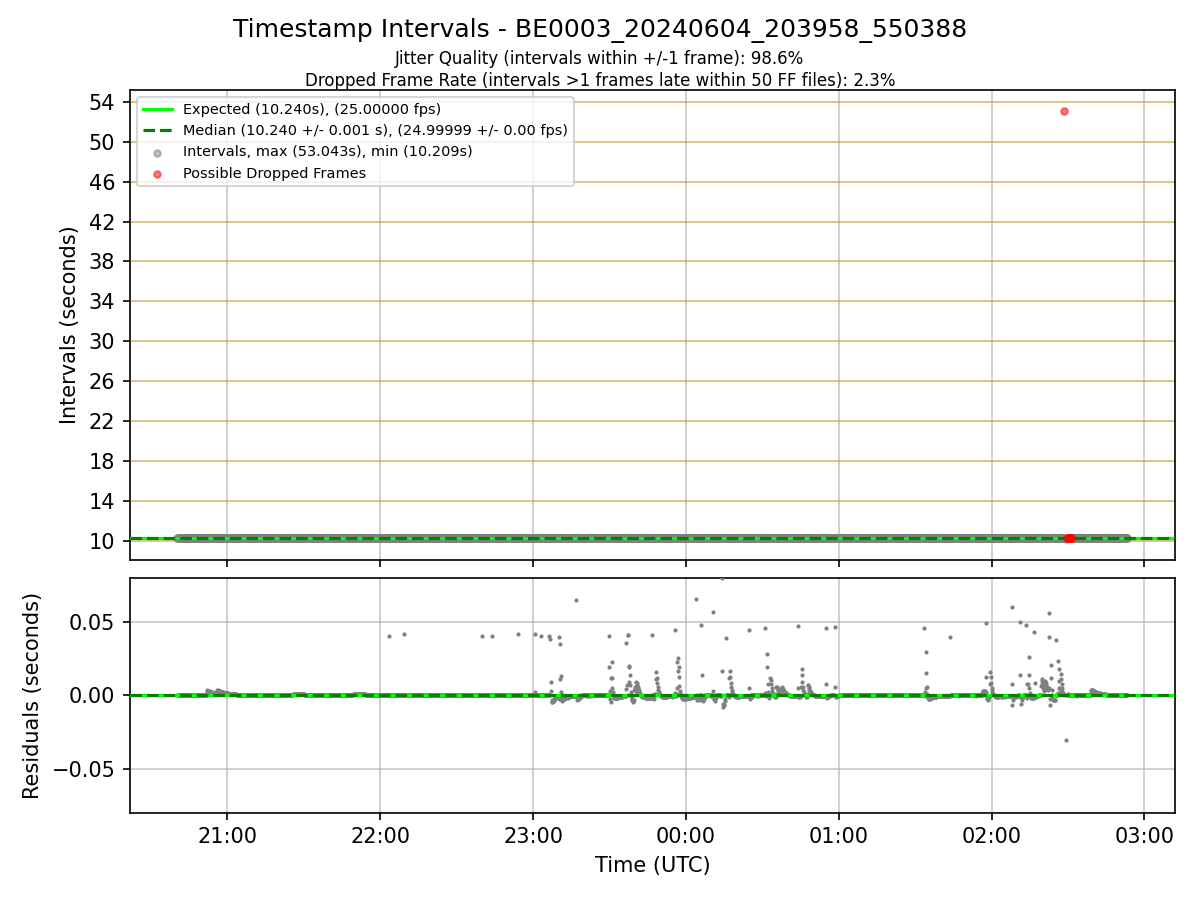Click the 14 y-axis tick label
The height and width of the screenshot is (900, 1200).
click(x=103, y=501)
